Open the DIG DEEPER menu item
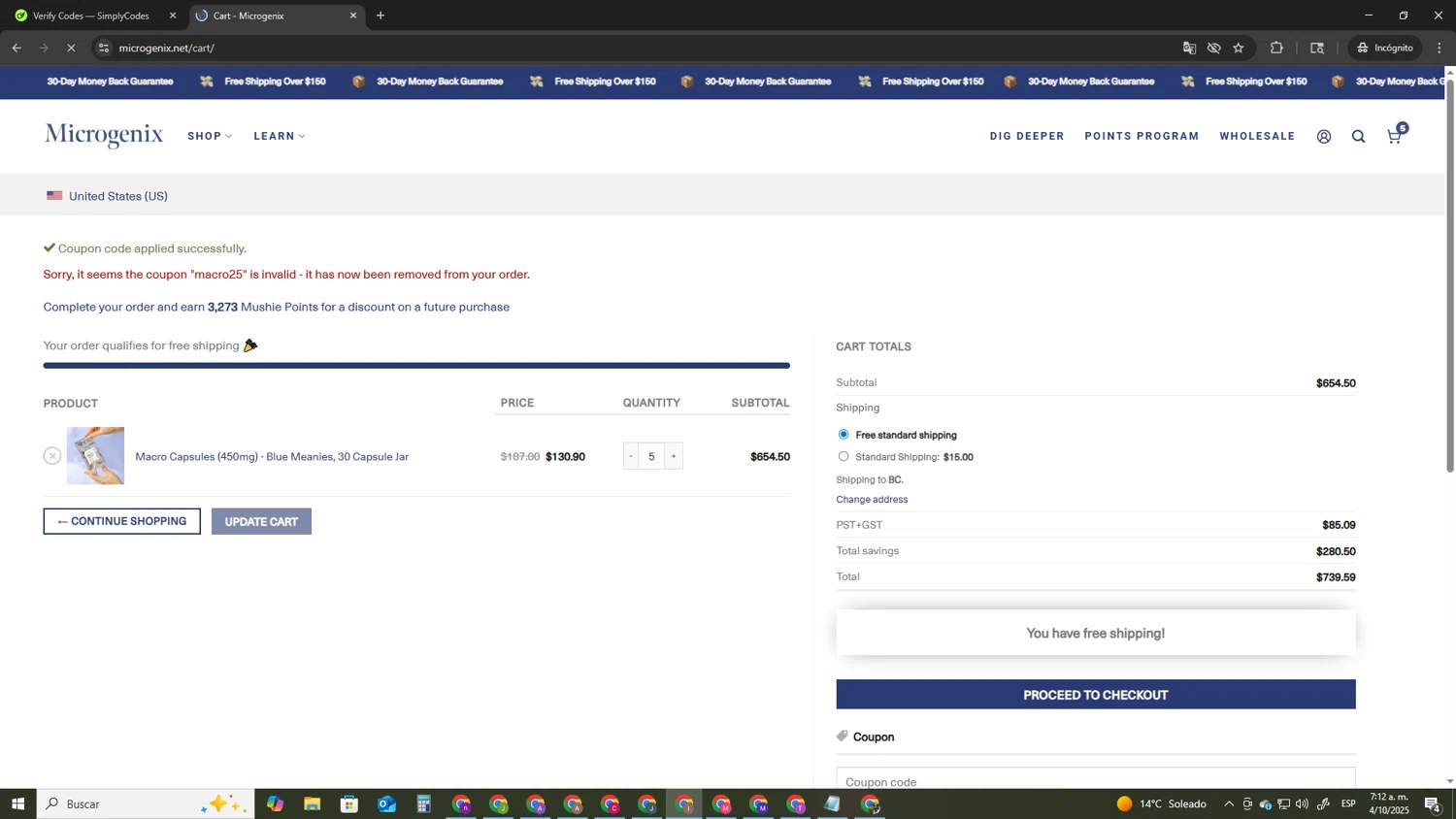This screenshot has width=1456, height=819. click(1027, 136)
